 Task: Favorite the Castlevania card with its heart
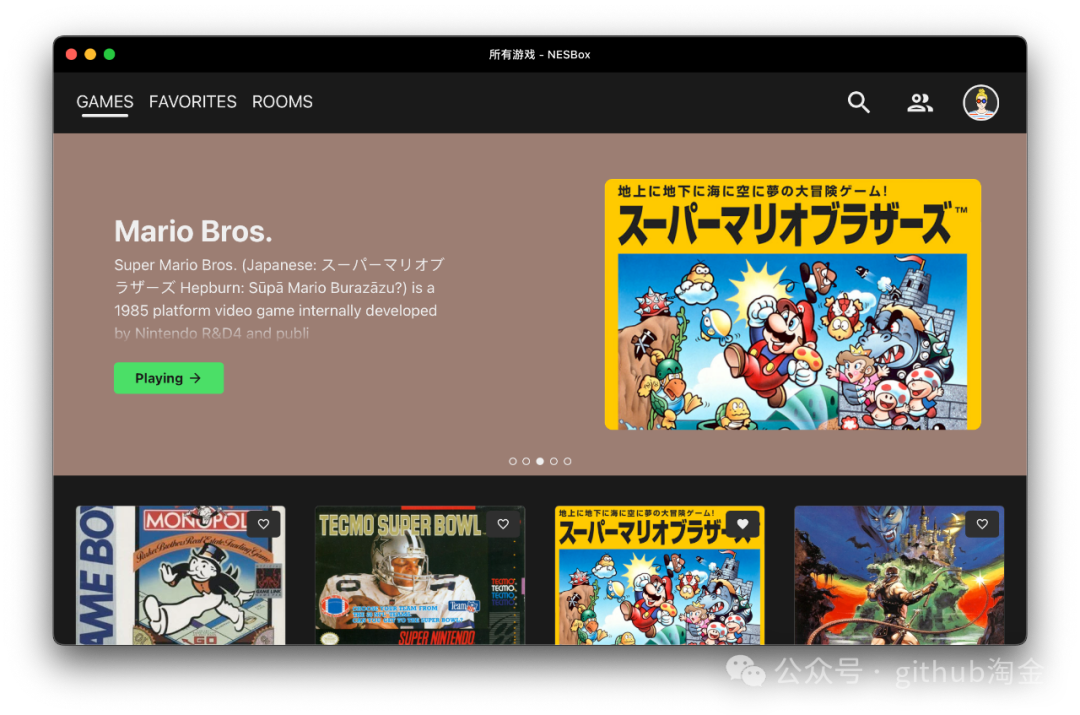click(x=982, y=524)
